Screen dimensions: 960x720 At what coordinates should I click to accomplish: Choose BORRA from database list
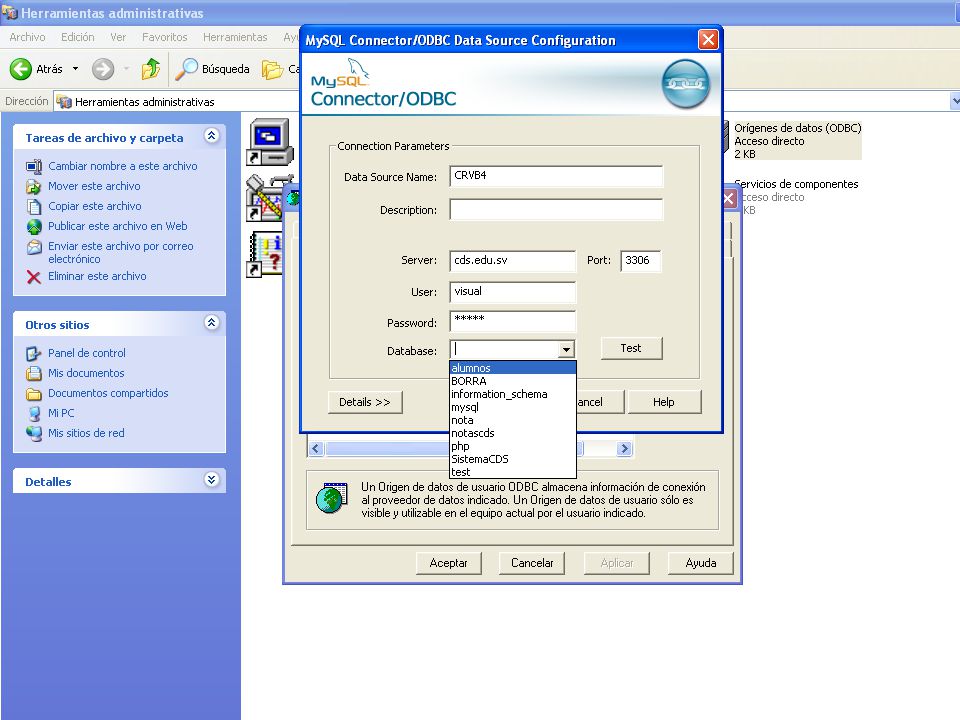(512, 381)
